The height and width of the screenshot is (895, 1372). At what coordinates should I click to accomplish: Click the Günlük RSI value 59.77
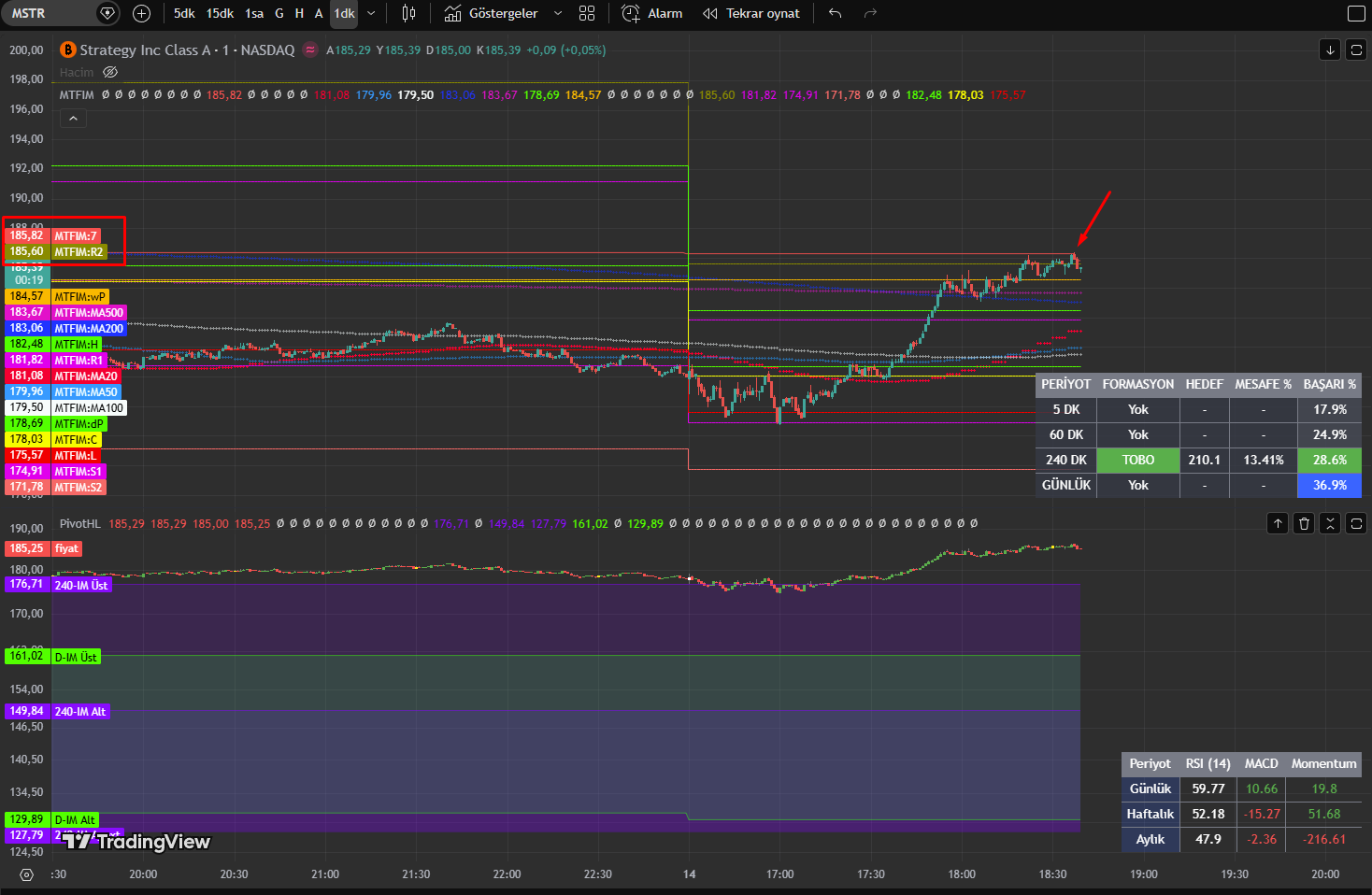[x=1208, y=788]
